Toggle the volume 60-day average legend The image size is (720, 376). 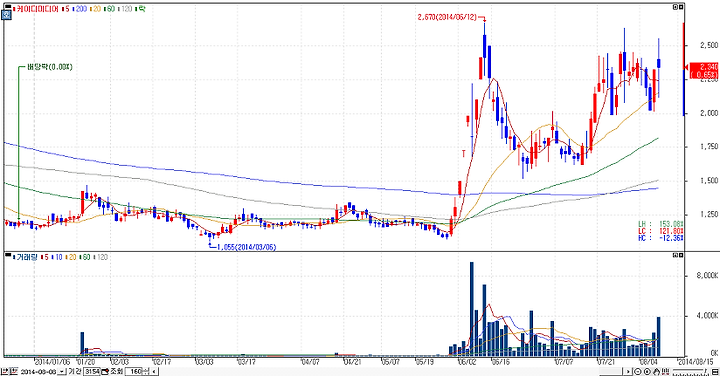(x=85, y=257)
